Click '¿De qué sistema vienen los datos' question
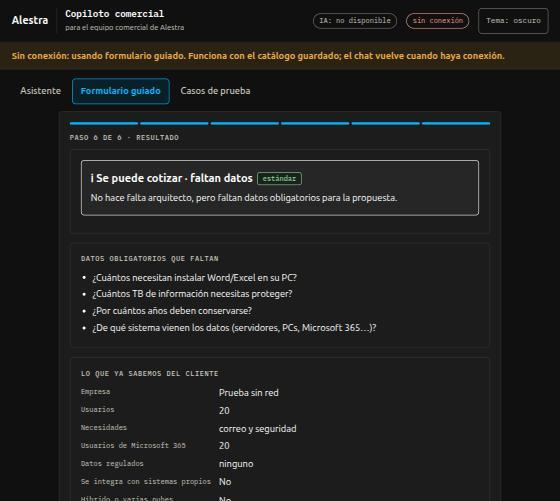 click(234, 327)
